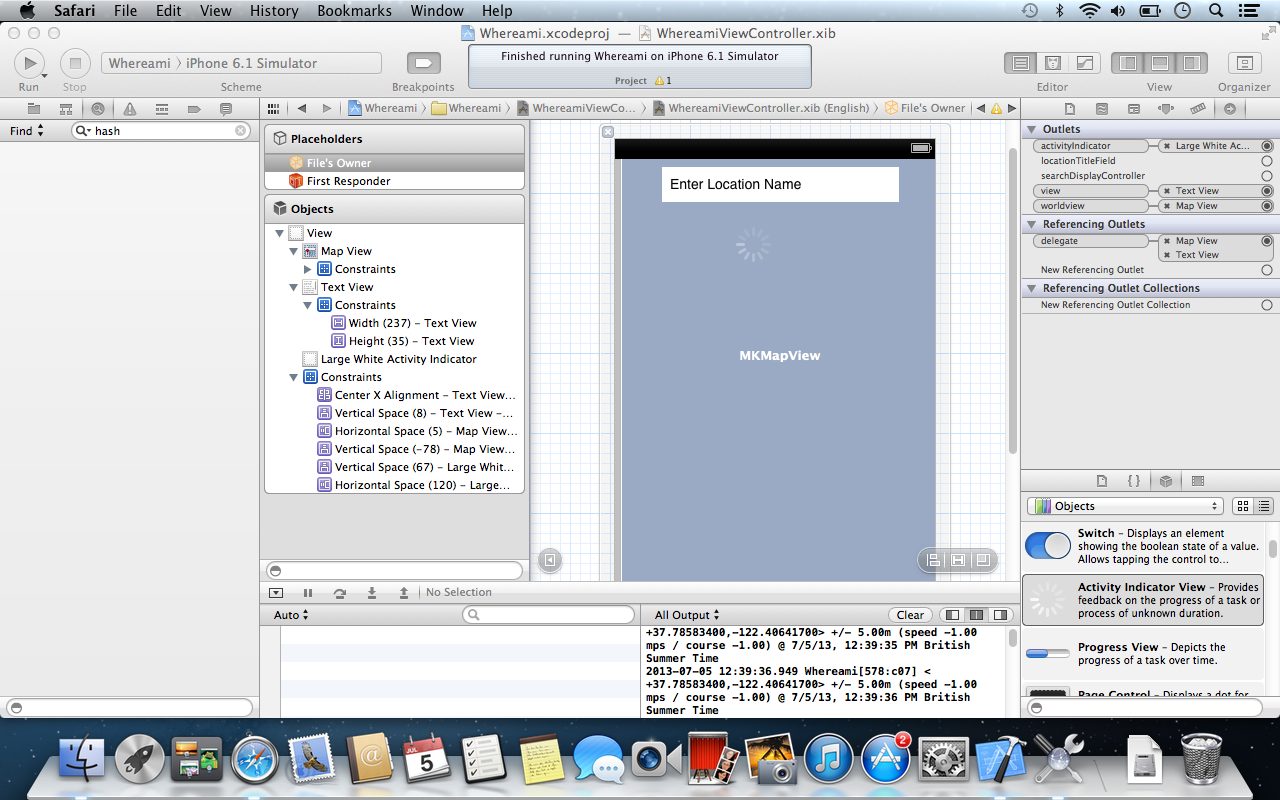Show the Identity inspector

point(1134,108)
